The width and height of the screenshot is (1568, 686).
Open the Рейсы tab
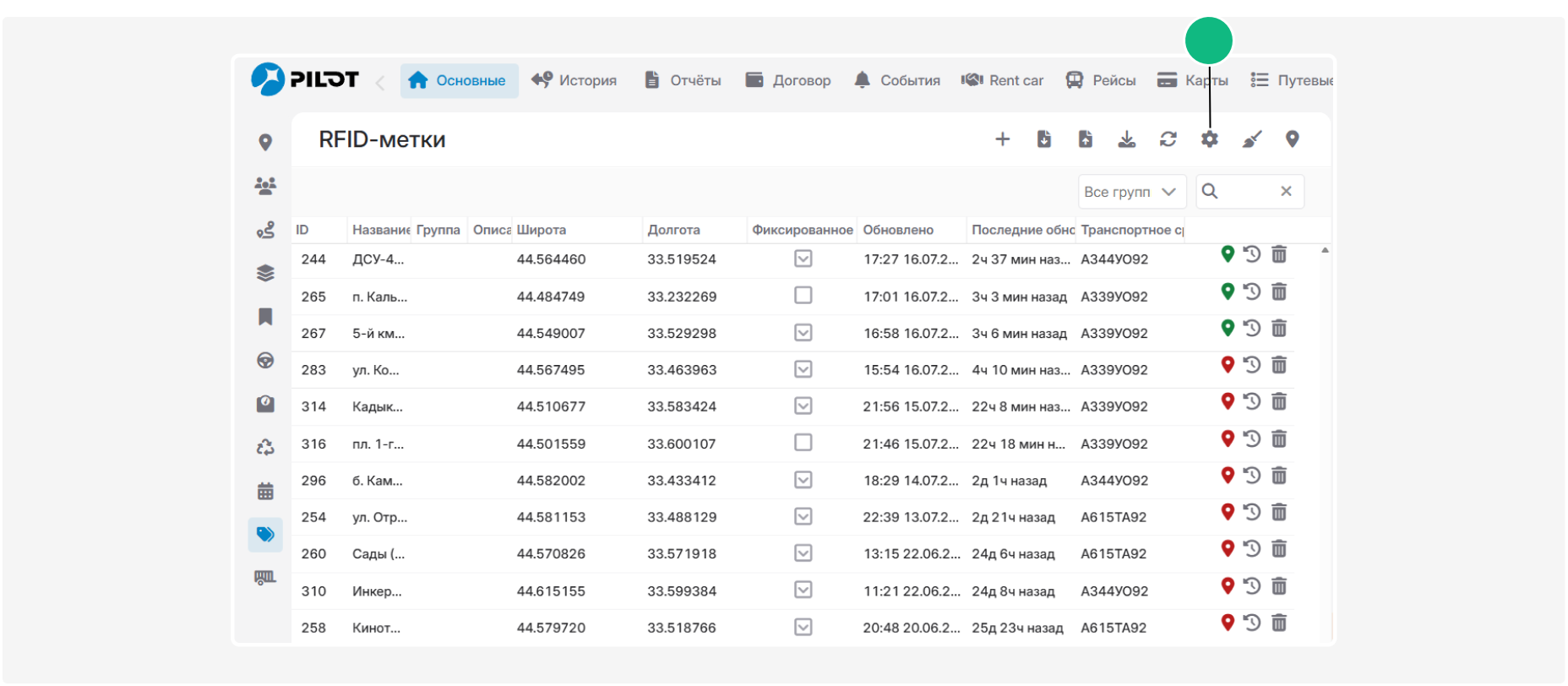point(1101,81)
